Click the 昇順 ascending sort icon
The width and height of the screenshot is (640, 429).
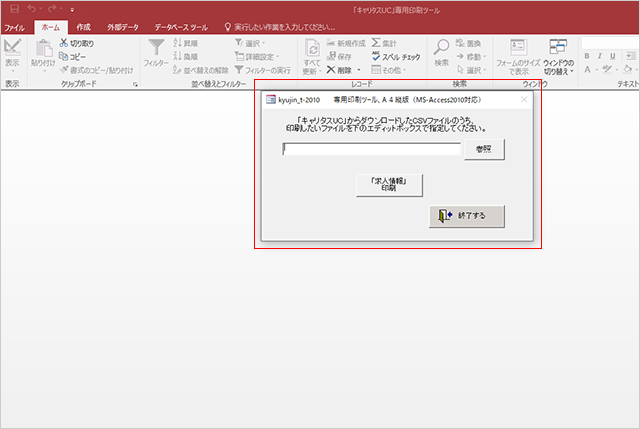[x=177, y=43]
